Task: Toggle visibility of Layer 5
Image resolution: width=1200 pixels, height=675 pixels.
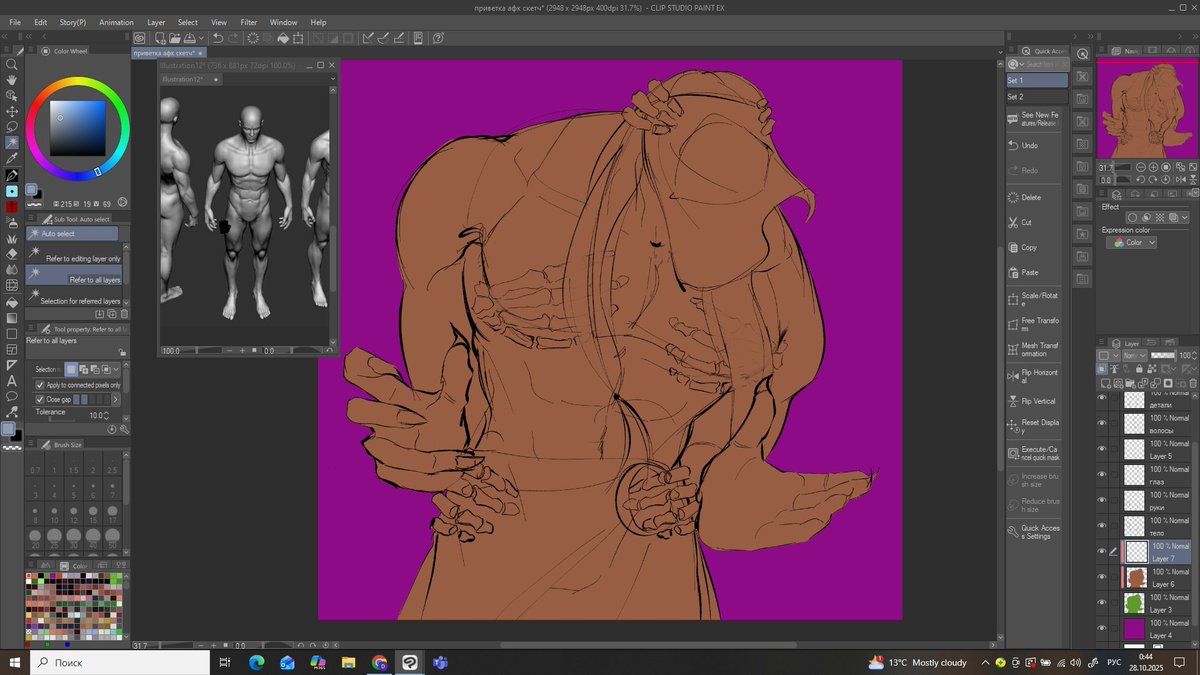Action: pos(1103,449)
